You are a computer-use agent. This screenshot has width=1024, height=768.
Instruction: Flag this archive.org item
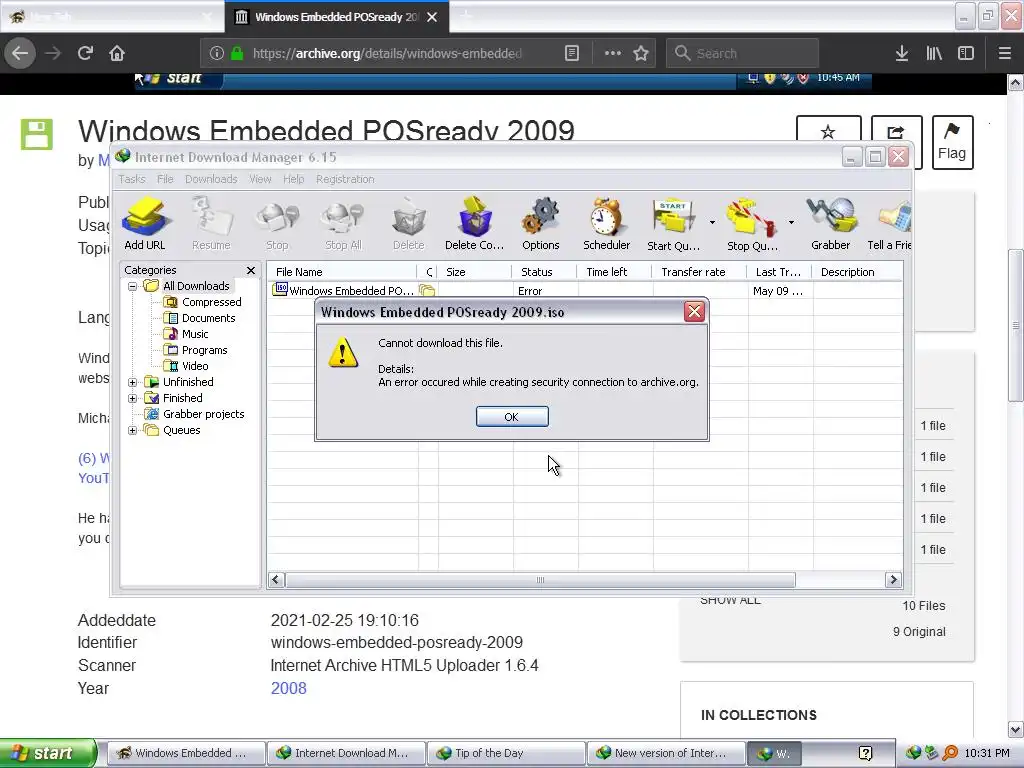click(x=952, y=142)
